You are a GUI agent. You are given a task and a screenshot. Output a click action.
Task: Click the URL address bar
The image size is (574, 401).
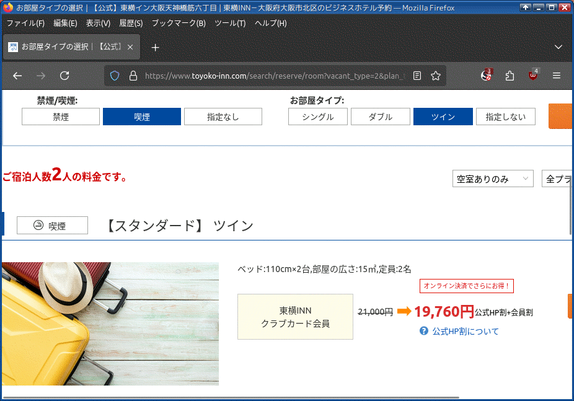(275, 76)
